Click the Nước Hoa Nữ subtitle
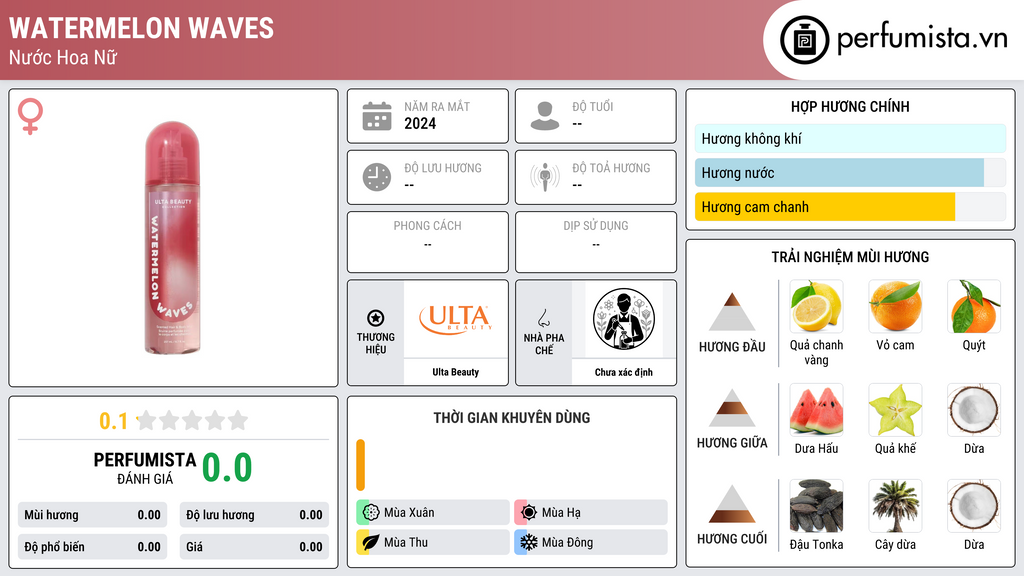The image size is (1024, 576). tap(63, 57)
